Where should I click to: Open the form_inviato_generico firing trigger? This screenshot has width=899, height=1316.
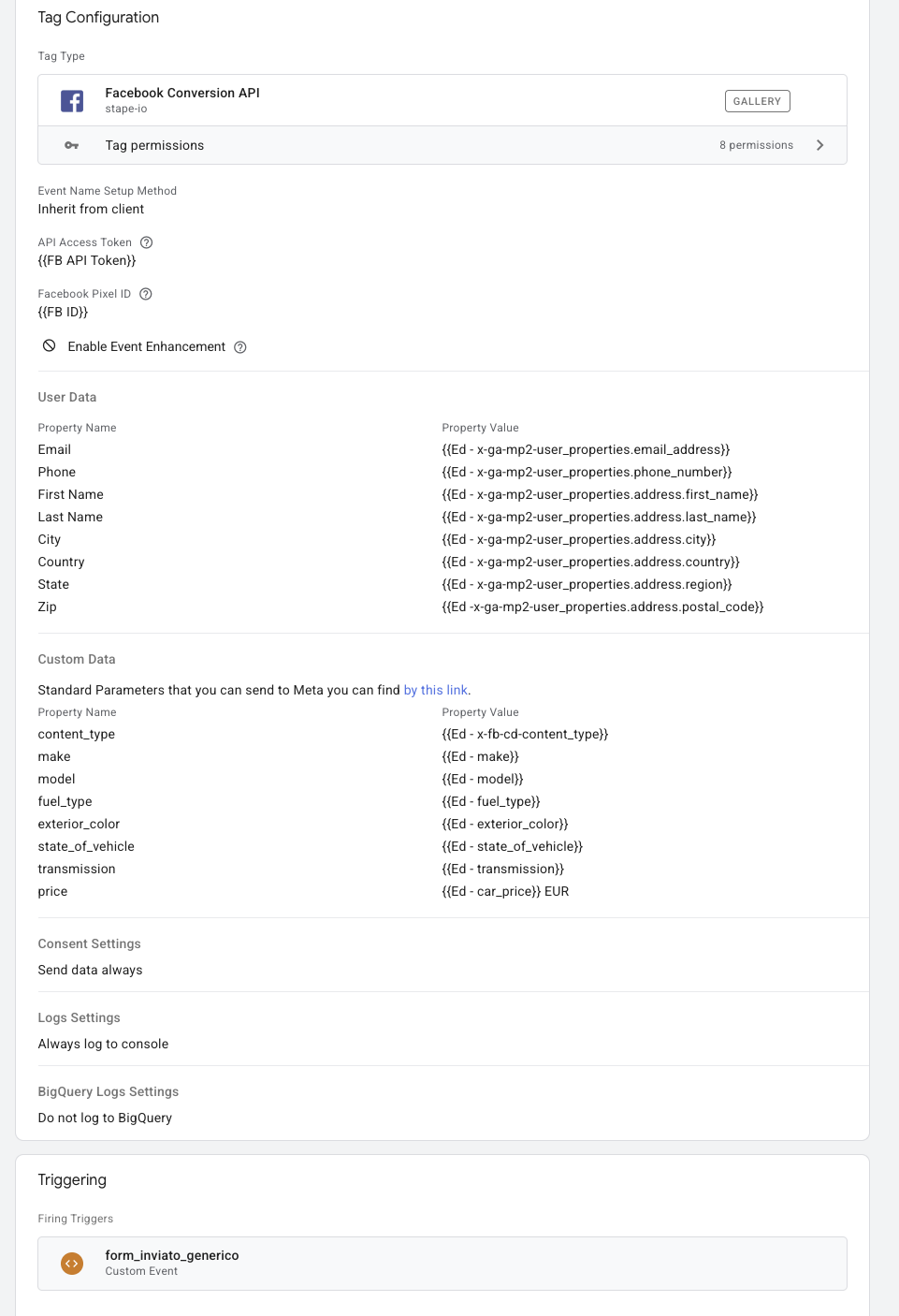(x=442, y=1264)
